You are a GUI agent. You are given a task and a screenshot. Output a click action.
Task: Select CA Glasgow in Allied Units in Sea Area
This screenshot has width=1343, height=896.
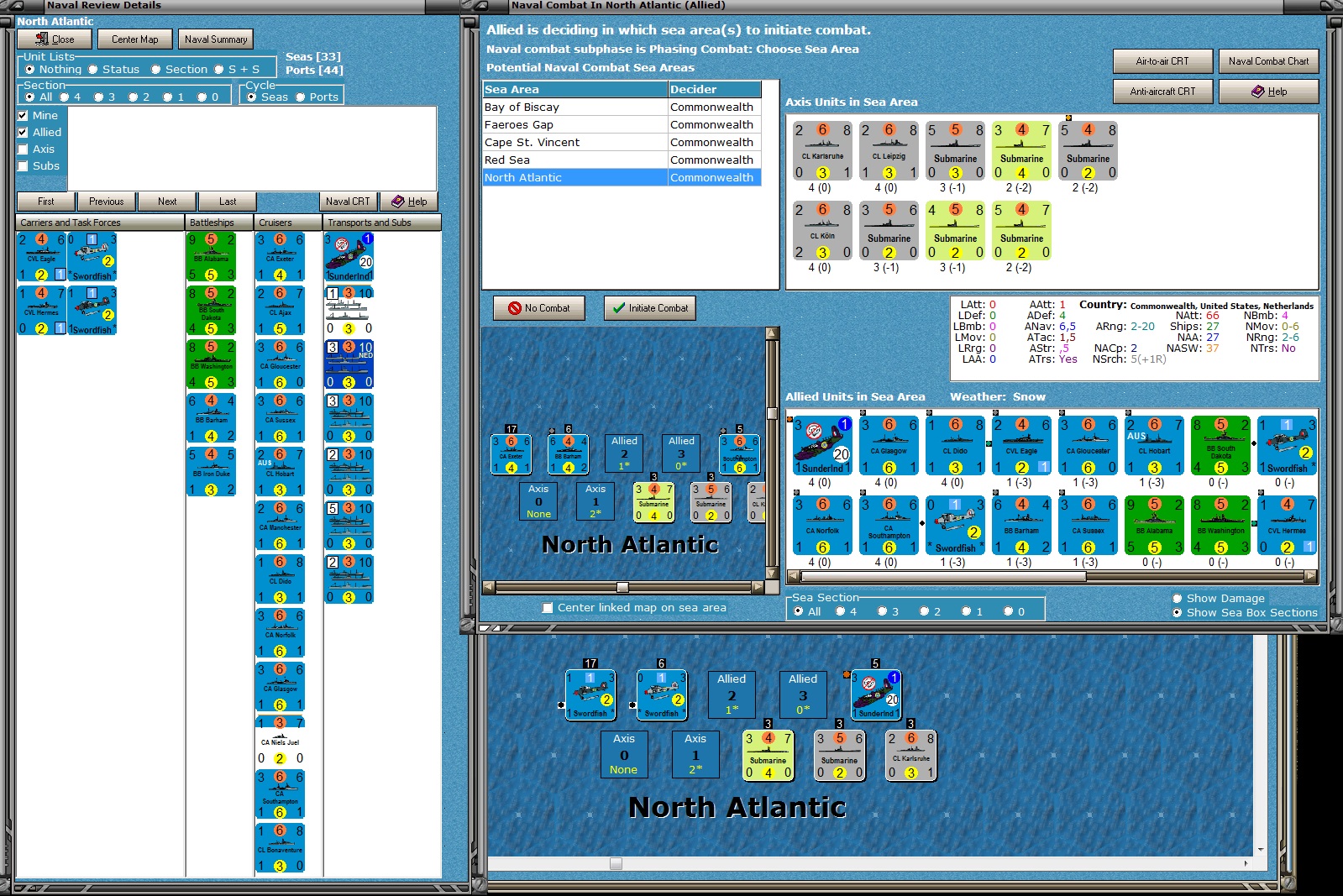[x=889, y=446]
